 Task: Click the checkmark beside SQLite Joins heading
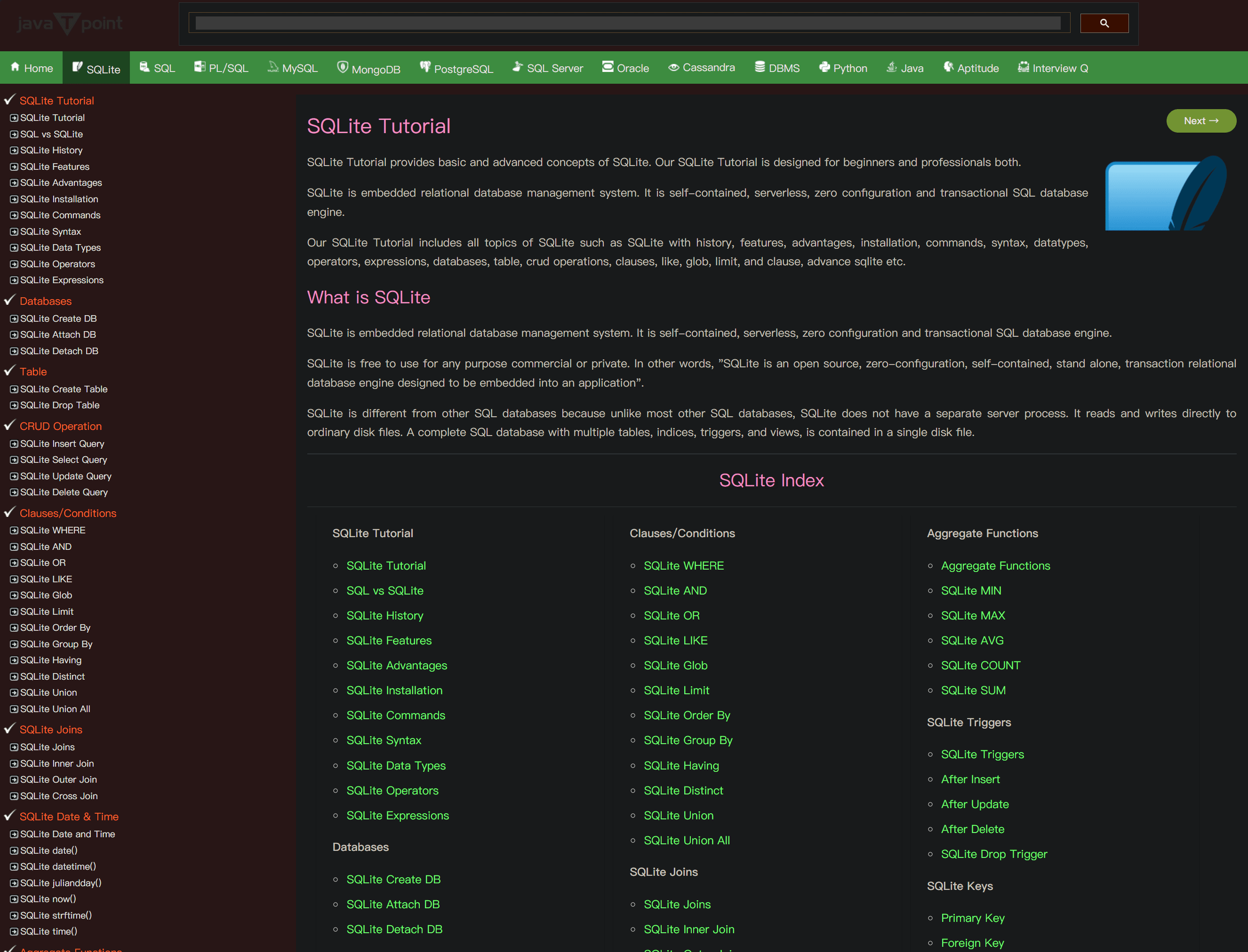pyautogui.click(x=9, y=728)
